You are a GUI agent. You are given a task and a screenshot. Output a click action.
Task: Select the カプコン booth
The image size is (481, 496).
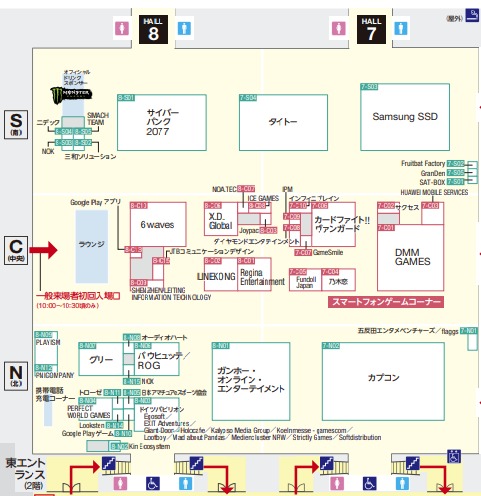(383, 381)
